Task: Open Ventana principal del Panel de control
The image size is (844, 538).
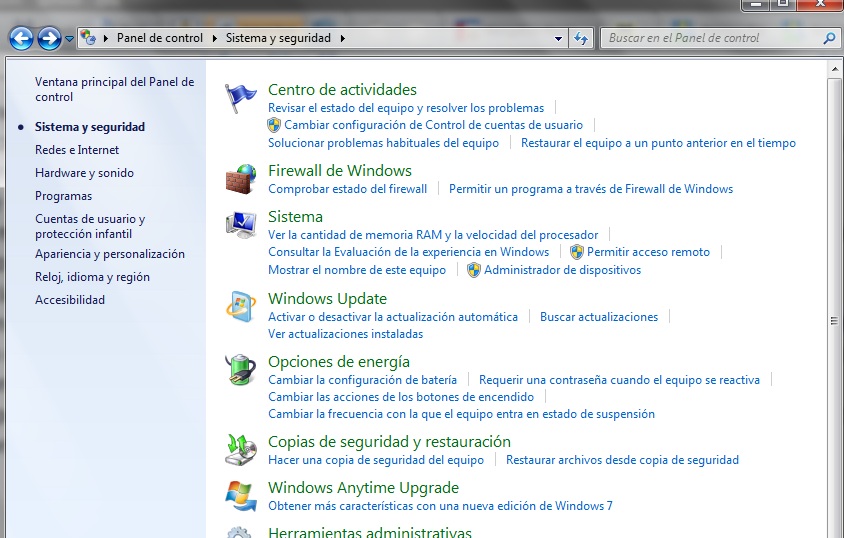Action: click(x=115, y=89)
